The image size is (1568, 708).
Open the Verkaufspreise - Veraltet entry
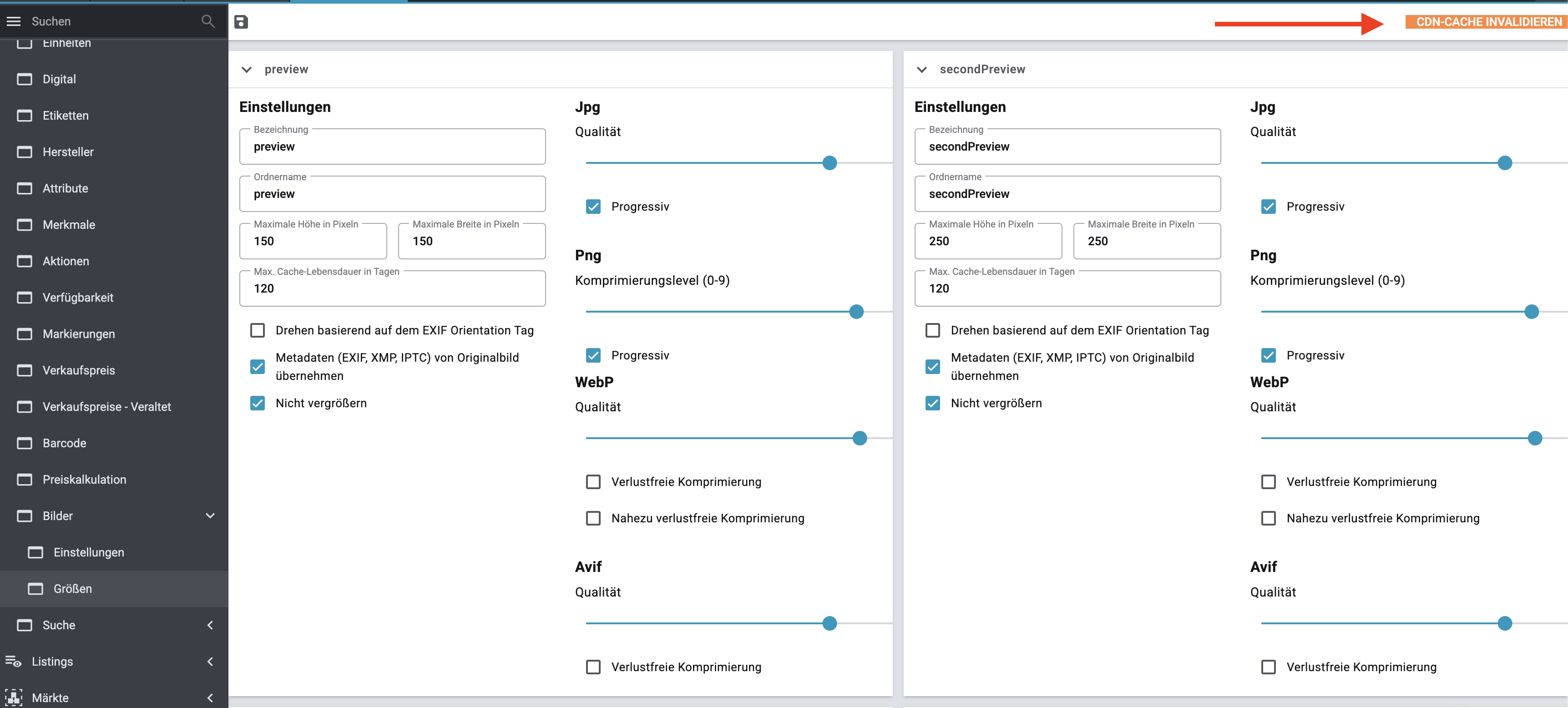click(x=106, y=407)
